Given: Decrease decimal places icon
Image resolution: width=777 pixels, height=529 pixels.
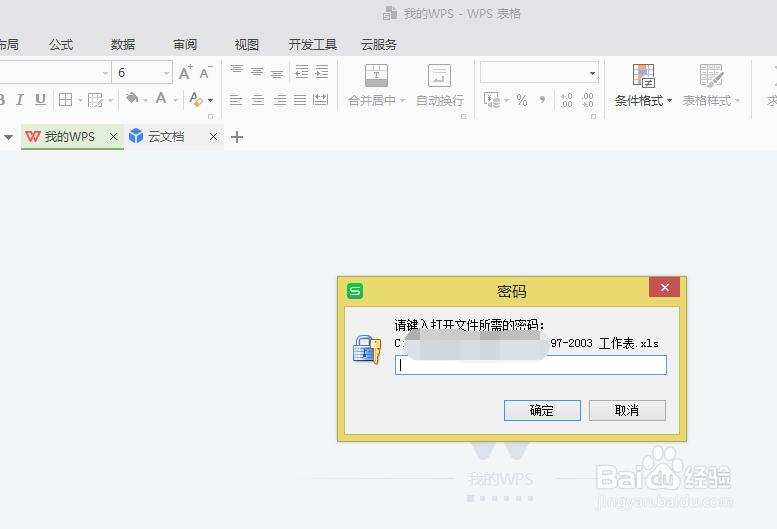Looking at the screenshot, I should pos(588,100).
